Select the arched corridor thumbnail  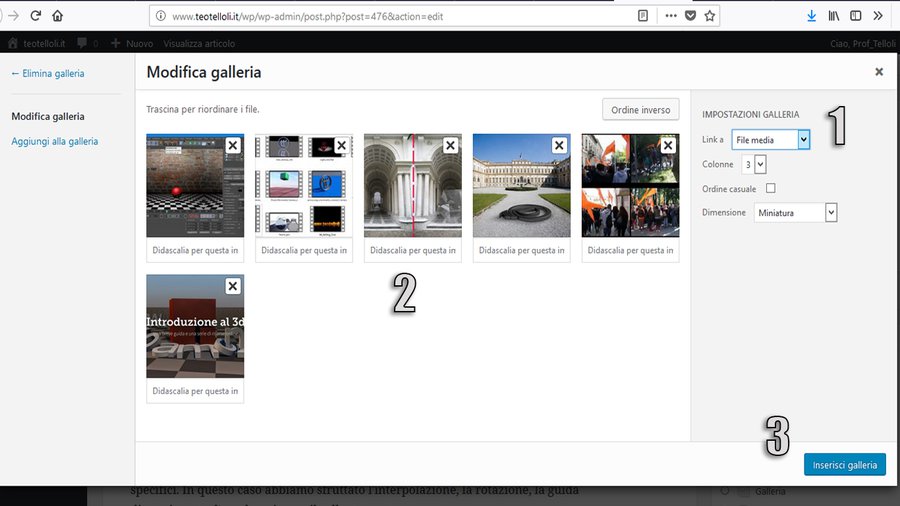(x=412, y=186)
